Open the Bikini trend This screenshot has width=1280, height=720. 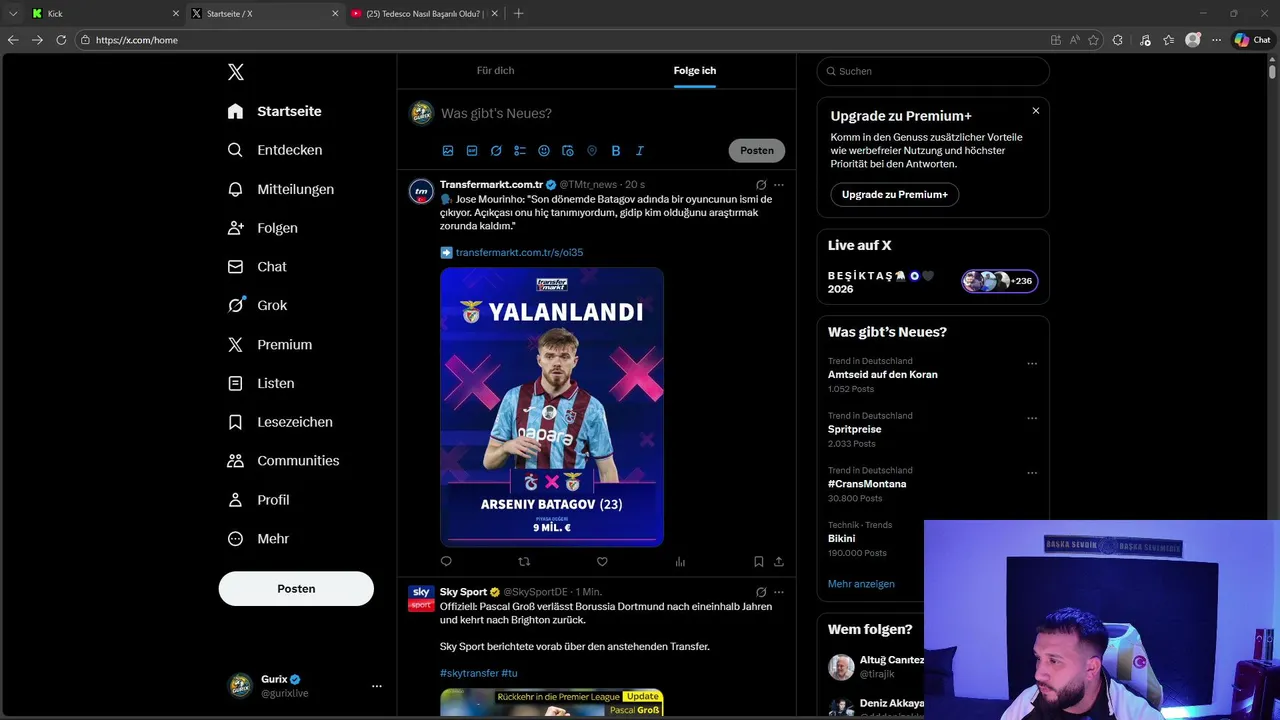841,538
